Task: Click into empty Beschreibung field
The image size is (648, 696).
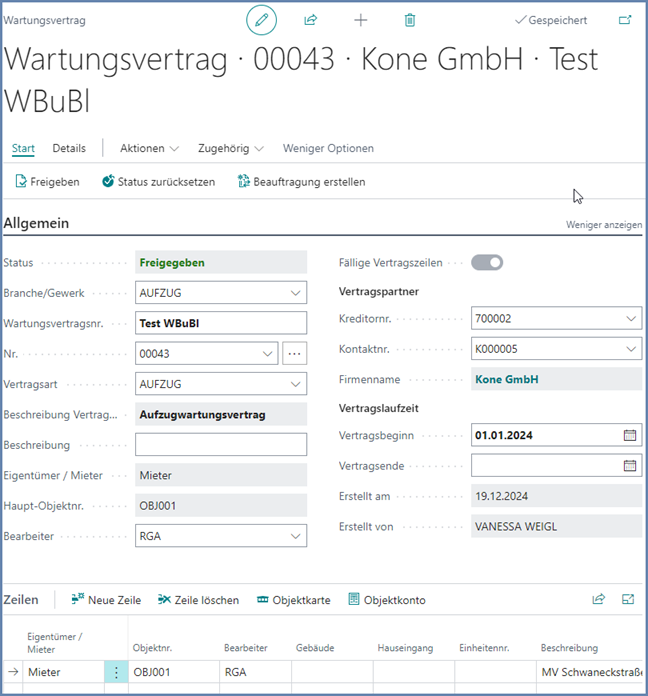Action: point(221,445)
